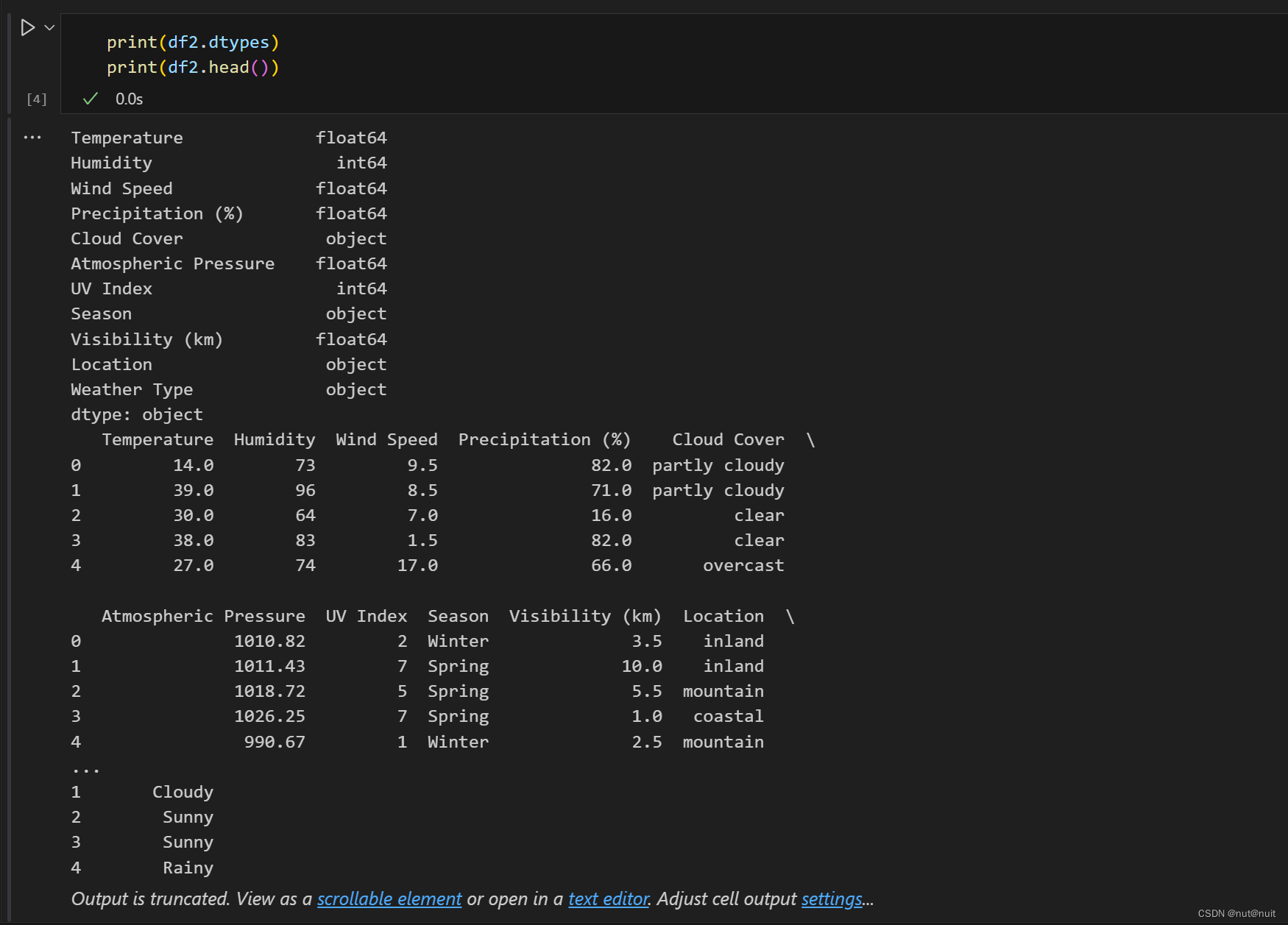Click the green success checkmark icon
The width and height of the screenshot is (1288, 925).
tap(91, 99)
